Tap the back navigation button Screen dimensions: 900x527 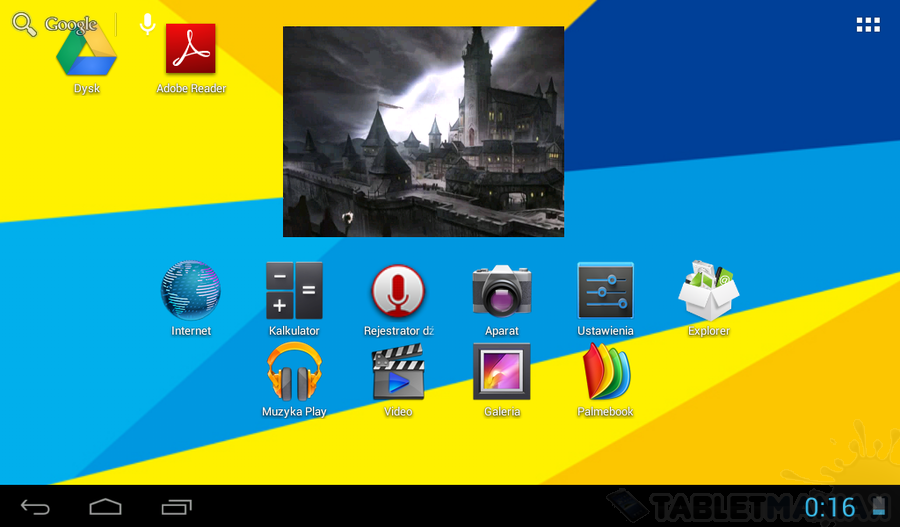tap(35, 507)
